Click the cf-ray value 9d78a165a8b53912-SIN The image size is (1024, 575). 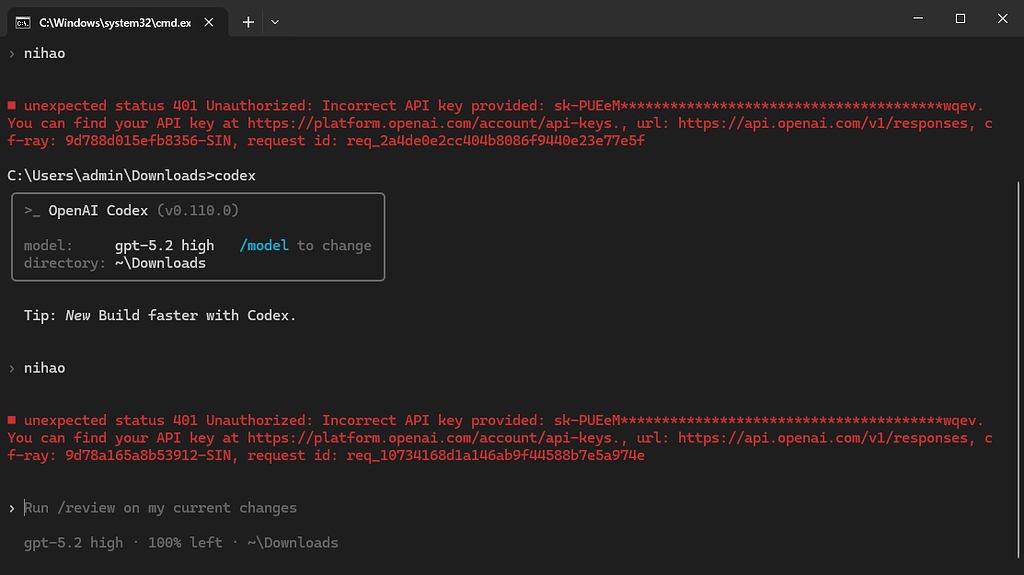coord(148,455)
